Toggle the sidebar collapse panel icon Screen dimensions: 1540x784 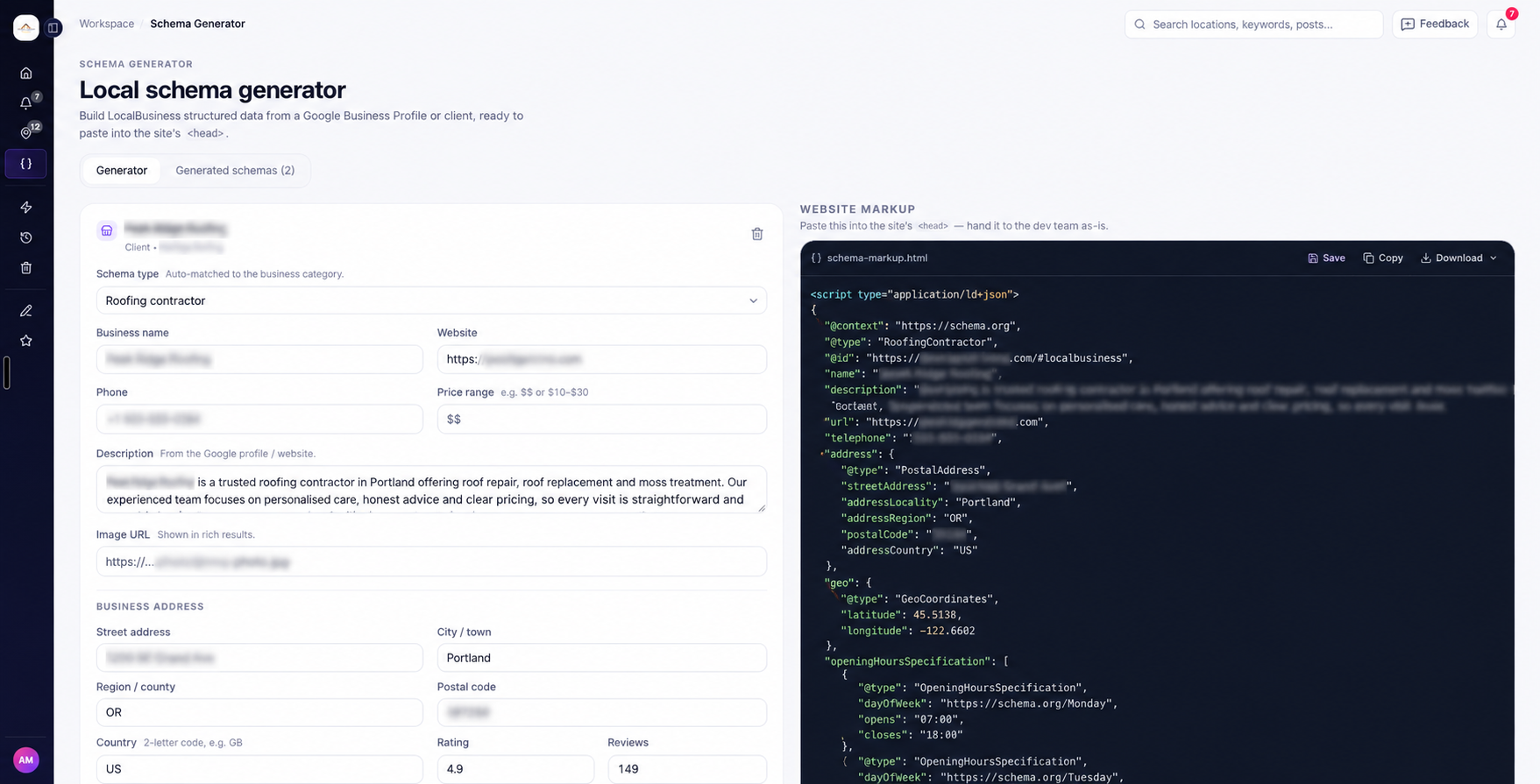(53, 28)
